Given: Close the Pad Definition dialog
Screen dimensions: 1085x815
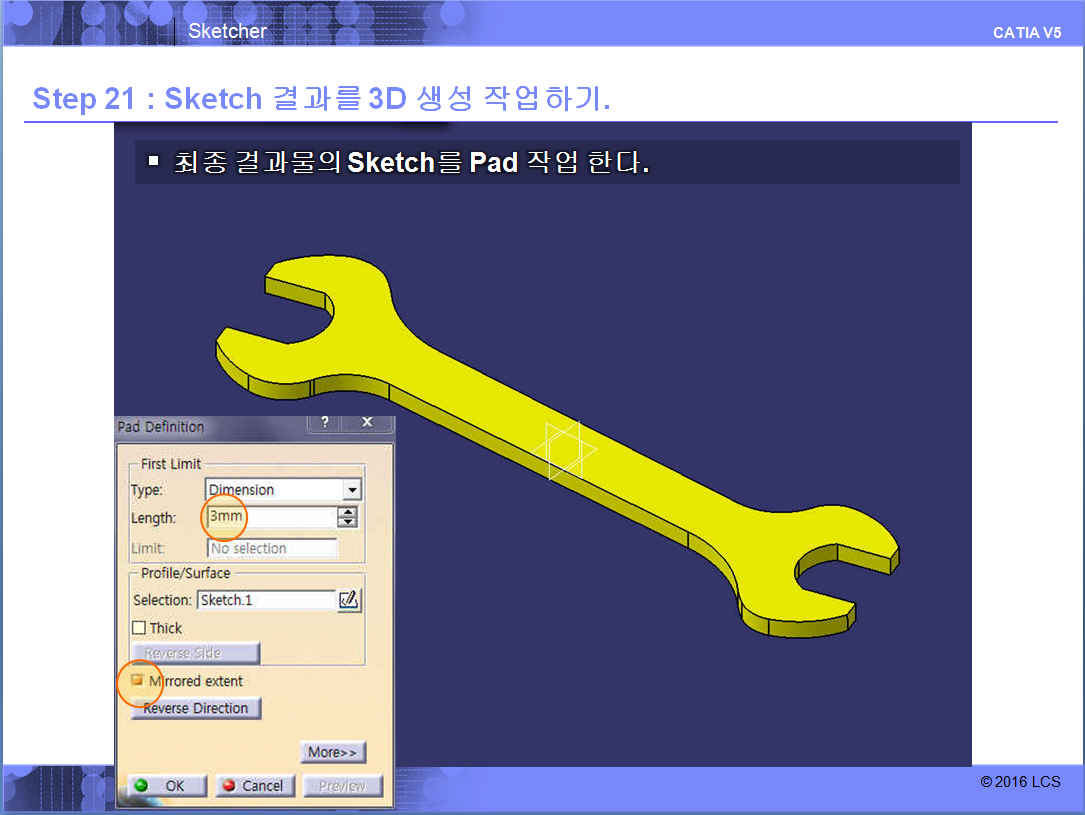Looking at the screenshot, I should [x=366, y=423].
